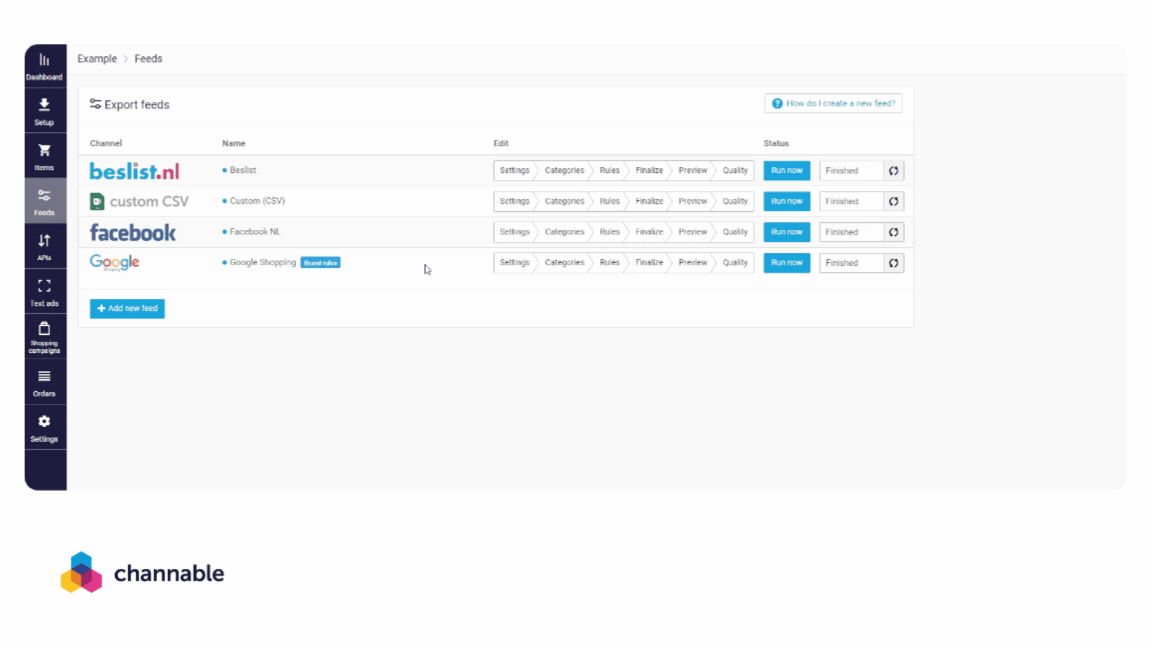Image resolution: width=1152 pixels, height=648 pixels.
Task: Open Quality step for Google Shopping feed
Action: [735, 263]
